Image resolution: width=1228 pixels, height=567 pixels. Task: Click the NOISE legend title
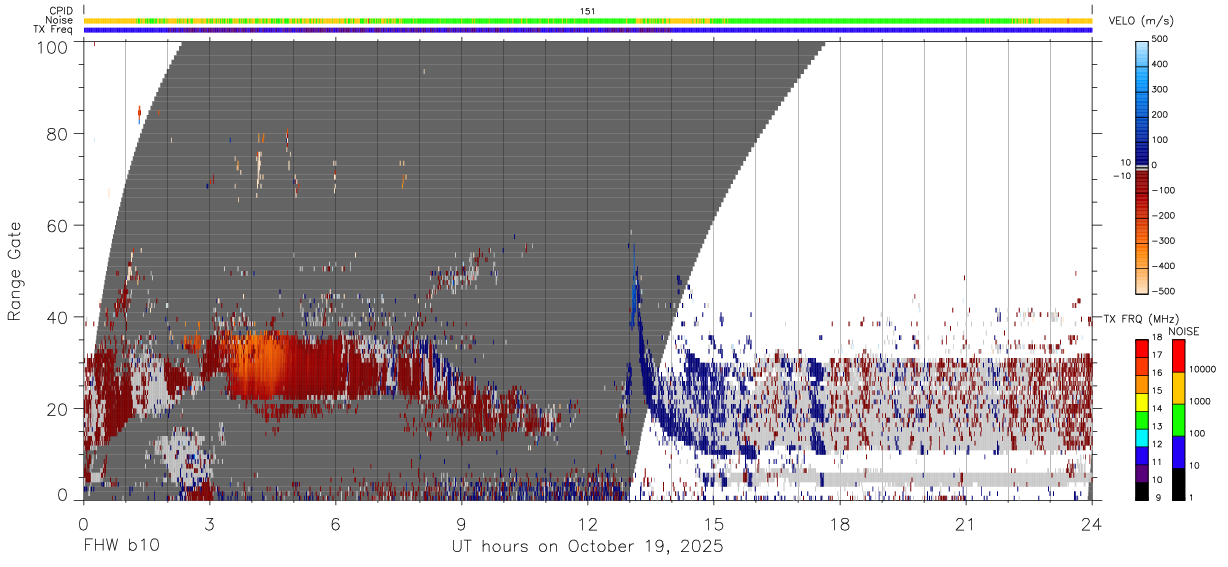coord(1184,331)
